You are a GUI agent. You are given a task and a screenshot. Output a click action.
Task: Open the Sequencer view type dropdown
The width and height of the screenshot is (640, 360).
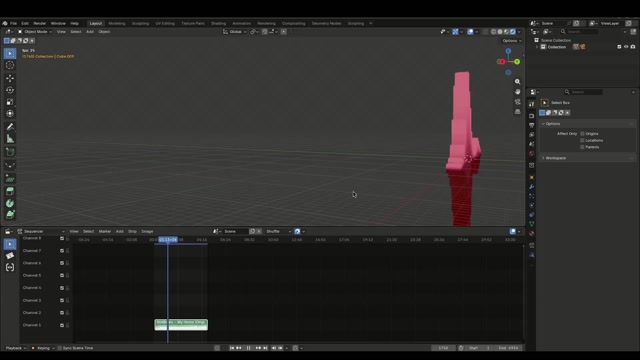[x=40, y=231]
